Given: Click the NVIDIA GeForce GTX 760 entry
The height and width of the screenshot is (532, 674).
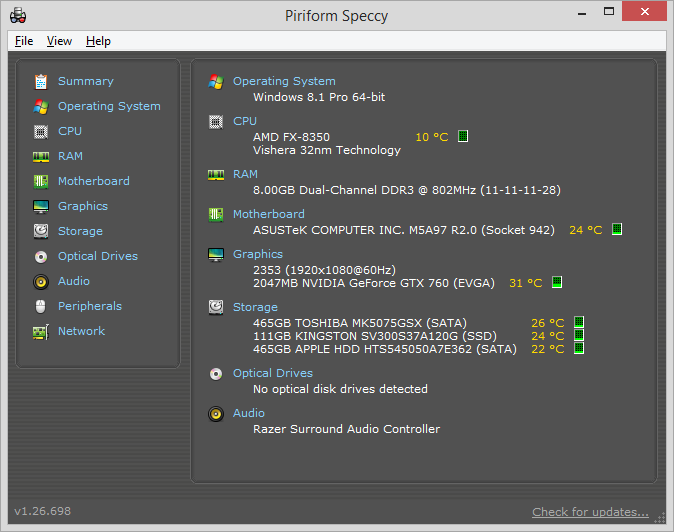Looking at the screenshot, I should [x=374, y=283].
